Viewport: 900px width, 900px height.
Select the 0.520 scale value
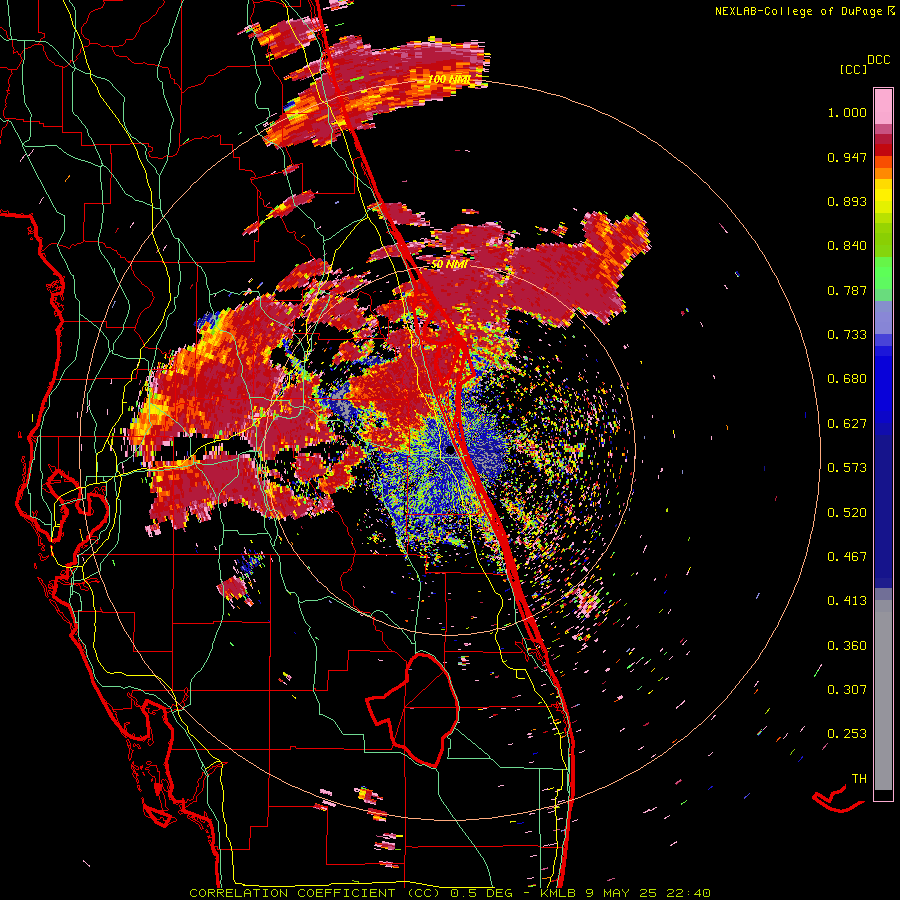(847, 513)
